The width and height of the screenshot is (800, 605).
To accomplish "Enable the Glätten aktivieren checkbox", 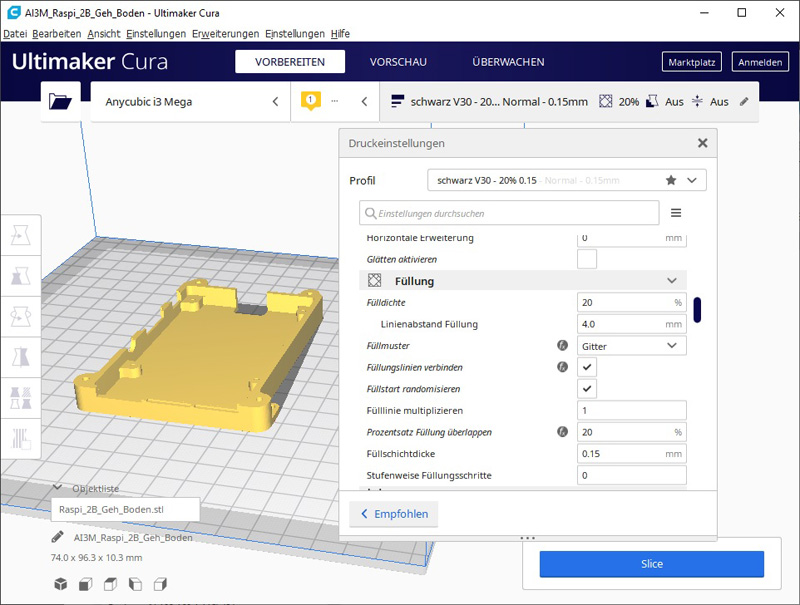I will pyautogui.click(x=587, y=259).
